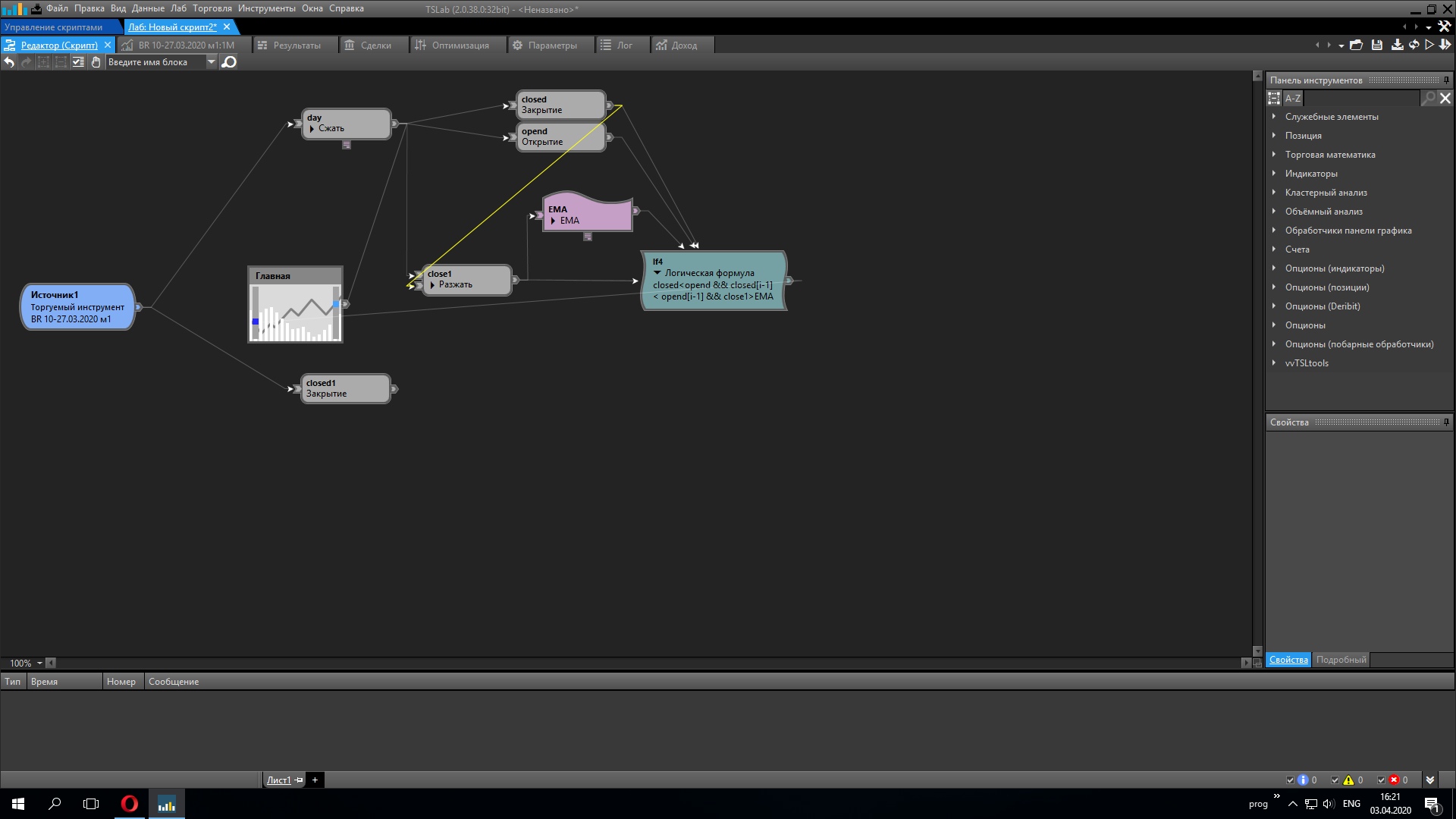Click the Подробный tab button
The height and width of the screenshot is (819, 1456).
pos(1341,660)
